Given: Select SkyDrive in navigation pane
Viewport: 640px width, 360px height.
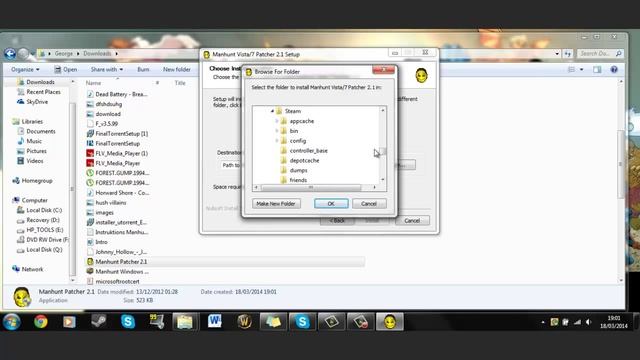Looking at the screenshot, I should point(37,102).
